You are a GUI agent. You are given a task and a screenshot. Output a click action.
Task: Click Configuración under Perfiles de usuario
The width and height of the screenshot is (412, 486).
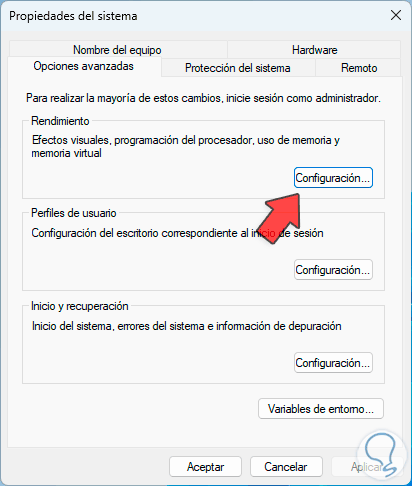point(333,270)
